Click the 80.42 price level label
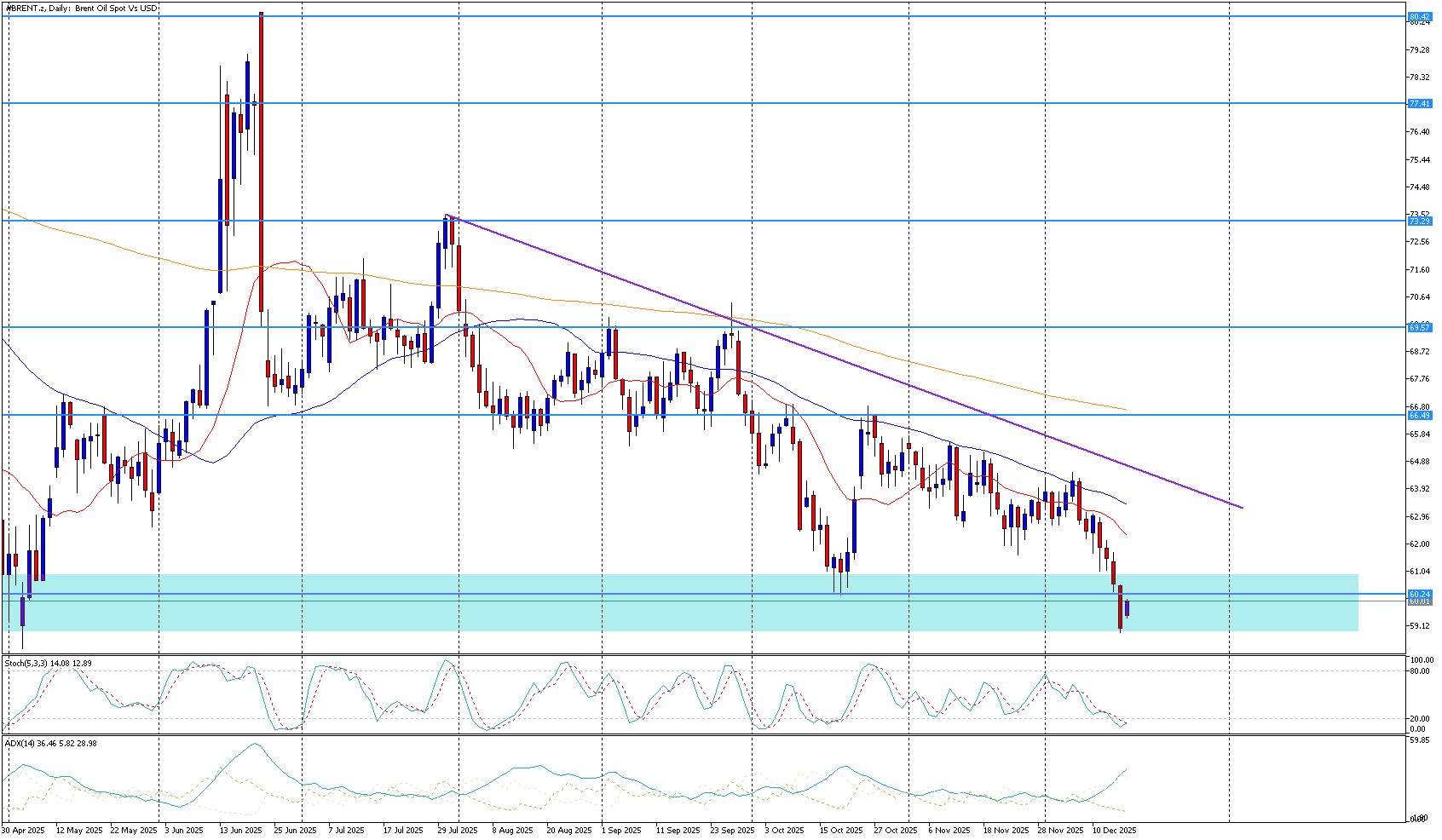 pyautogui.click(x=1419, y=16)
